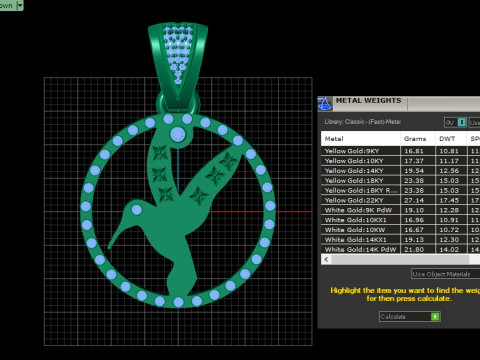
Task: Click the 27.14 grams value
Action: [414, 200]
